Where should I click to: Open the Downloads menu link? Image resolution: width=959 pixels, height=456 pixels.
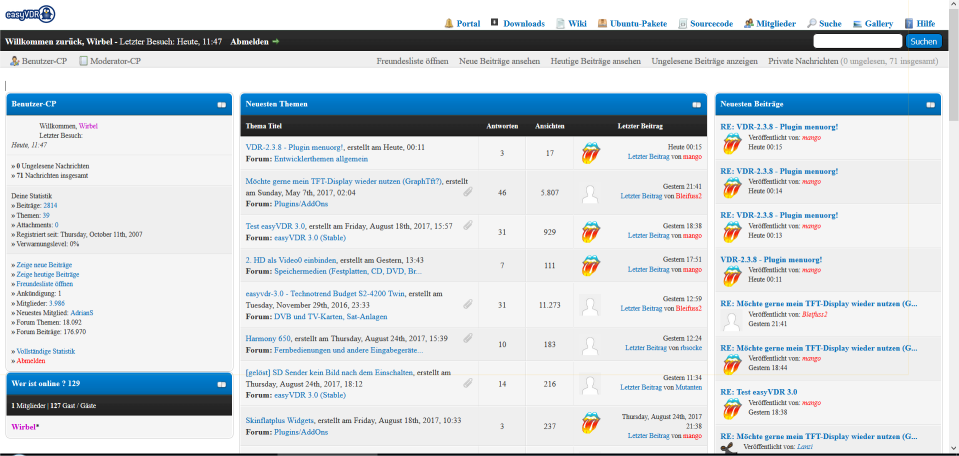pos(524,24)
